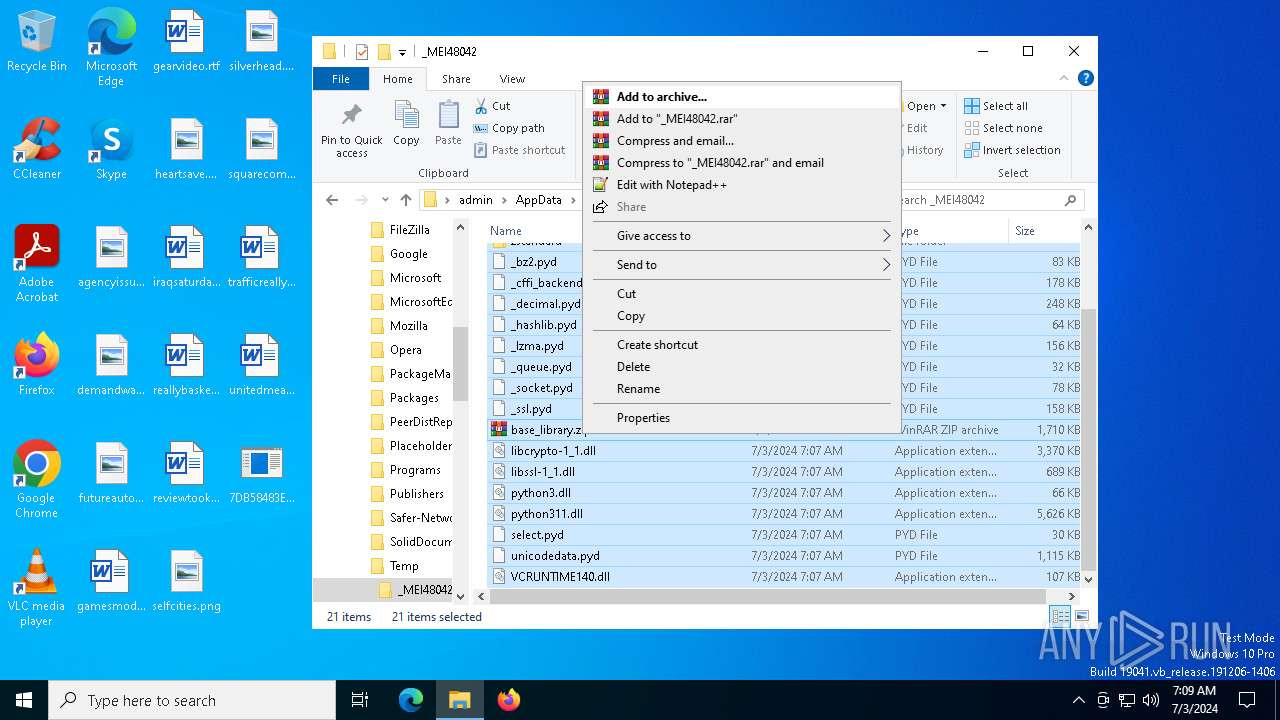Expand Send to submenu
The image size is (1280, 720).
pos(742,265)
